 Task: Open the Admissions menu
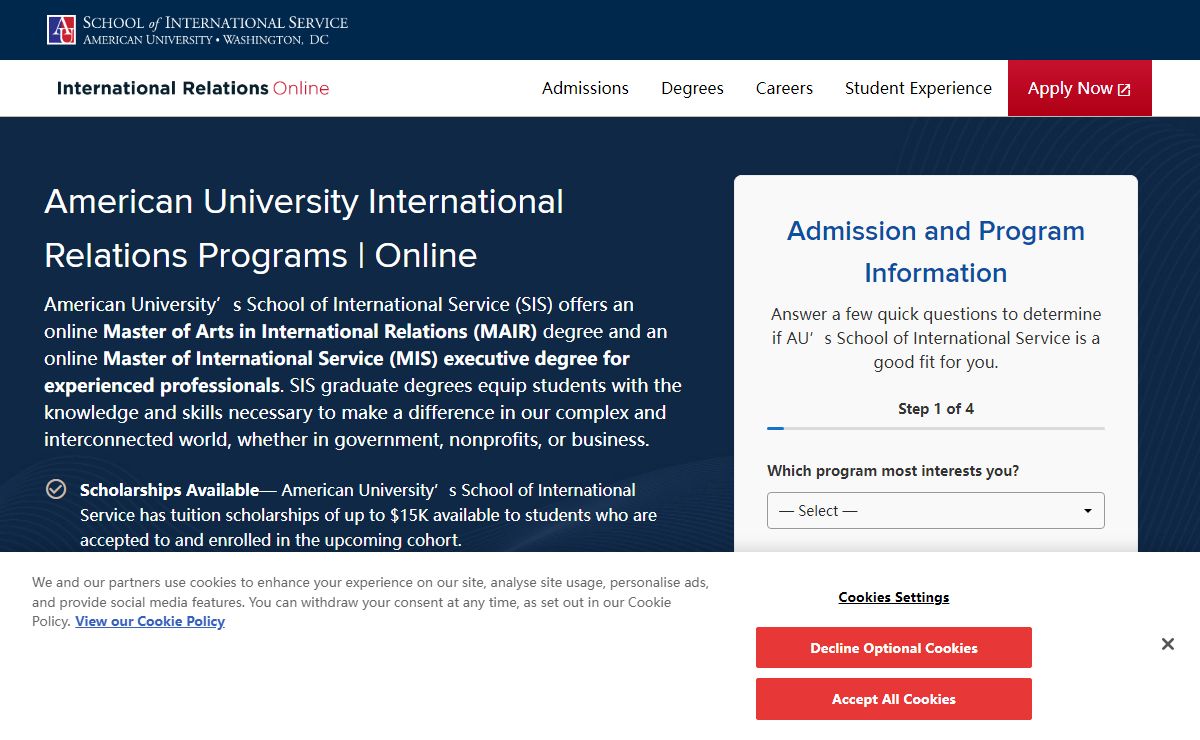[585, 88]
